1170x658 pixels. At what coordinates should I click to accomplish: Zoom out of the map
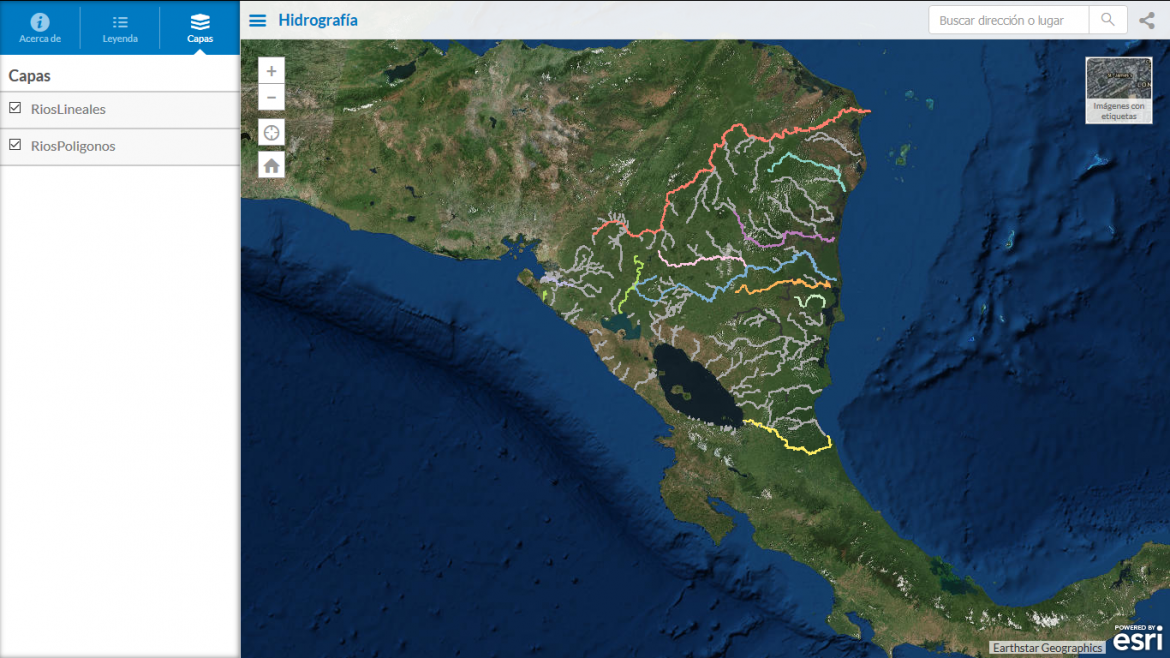point(272,98)
